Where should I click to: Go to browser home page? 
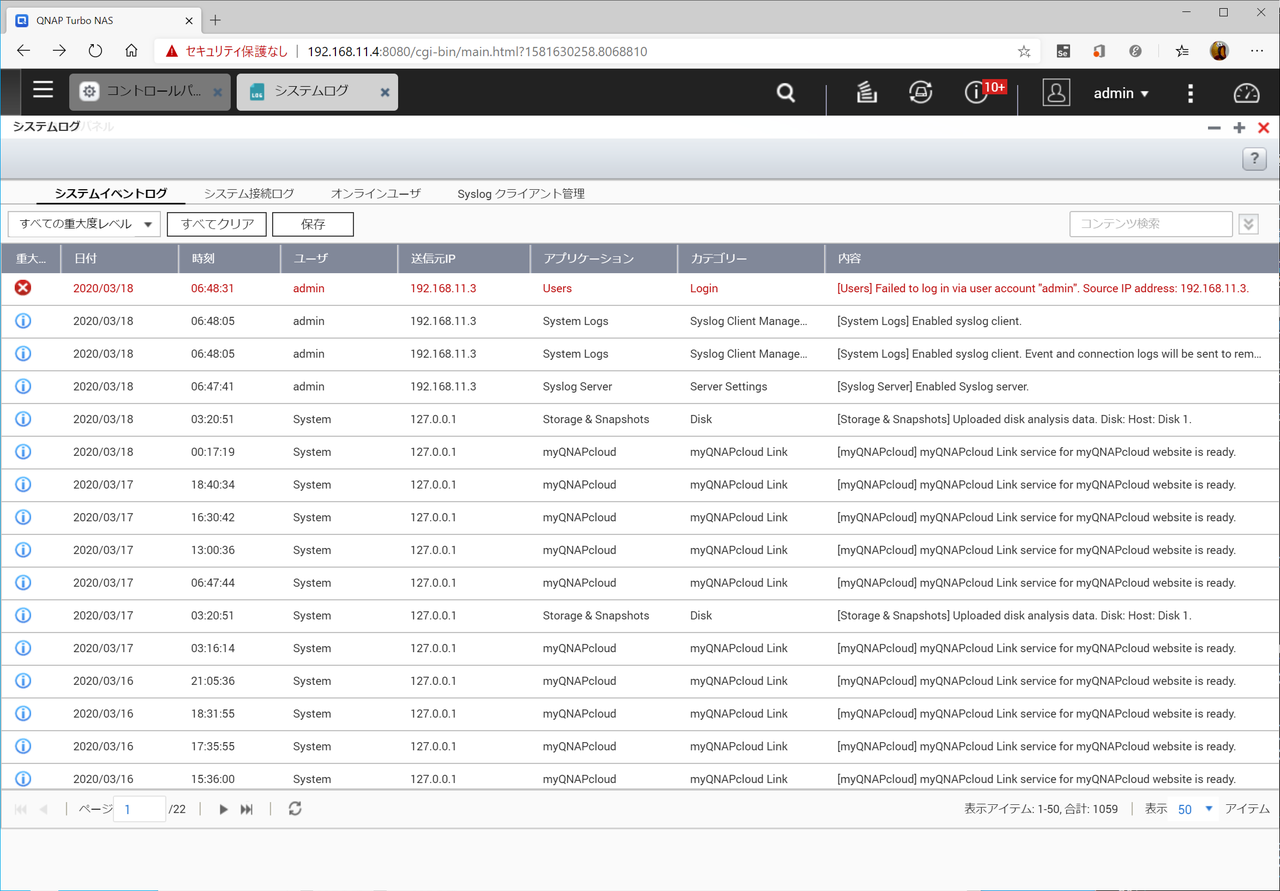click(x=131, y=51)
